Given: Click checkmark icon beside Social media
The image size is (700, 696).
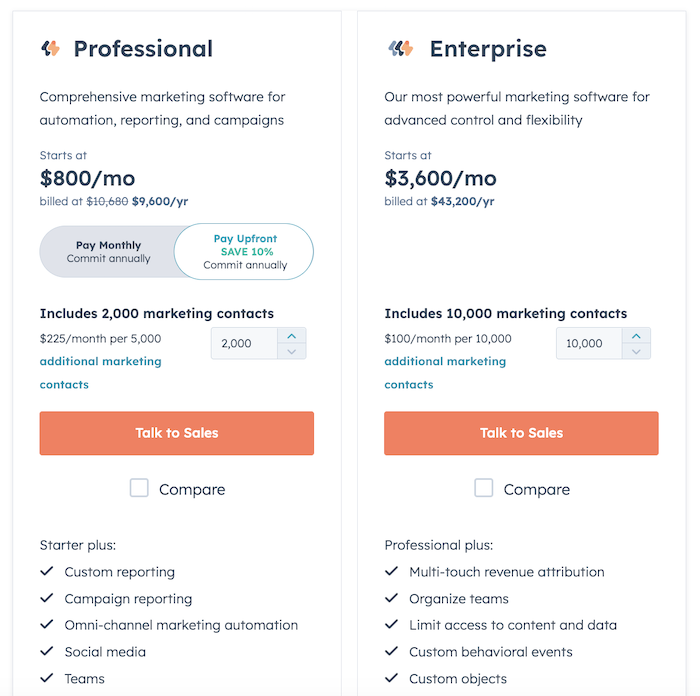Looking at the screenshot, I should (x=46, y=652).
